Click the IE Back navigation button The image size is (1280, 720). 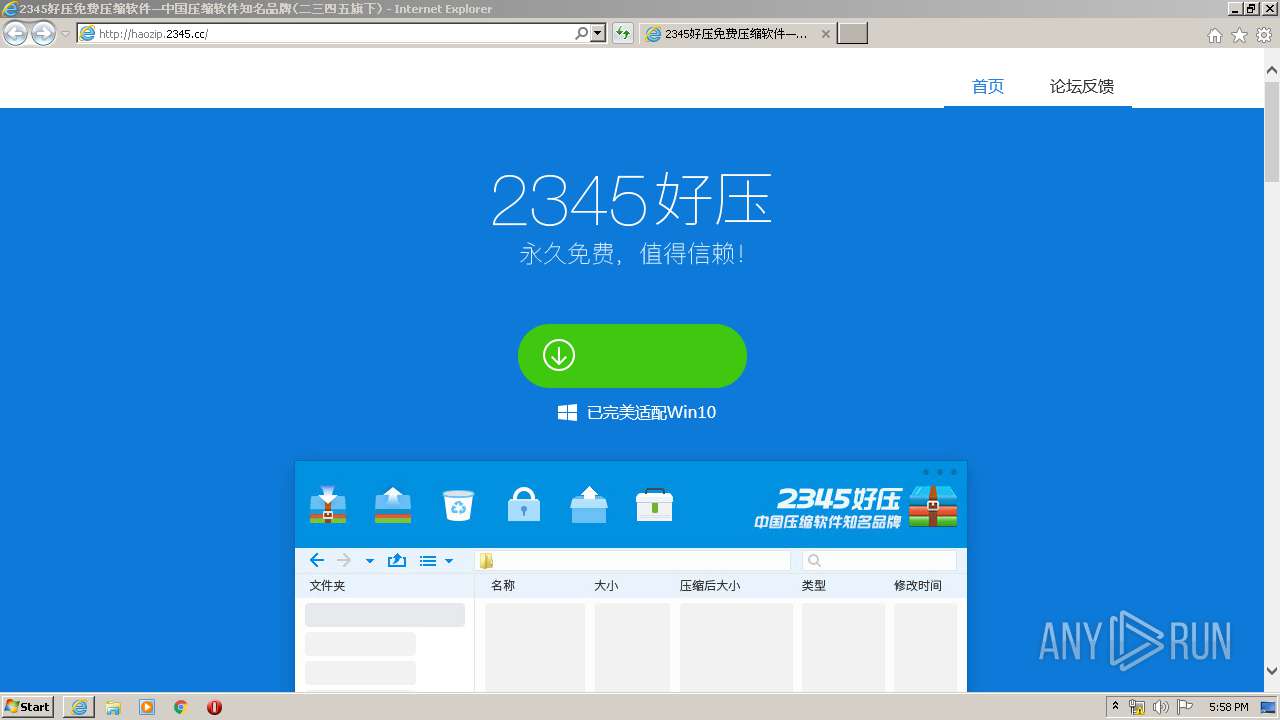click(15, 33)
